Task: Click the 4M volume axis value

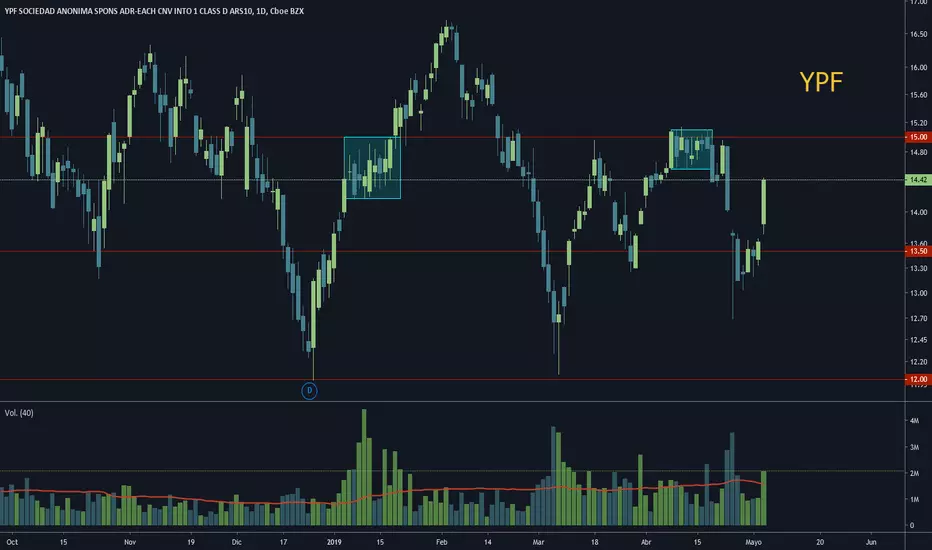Action: 914,420
